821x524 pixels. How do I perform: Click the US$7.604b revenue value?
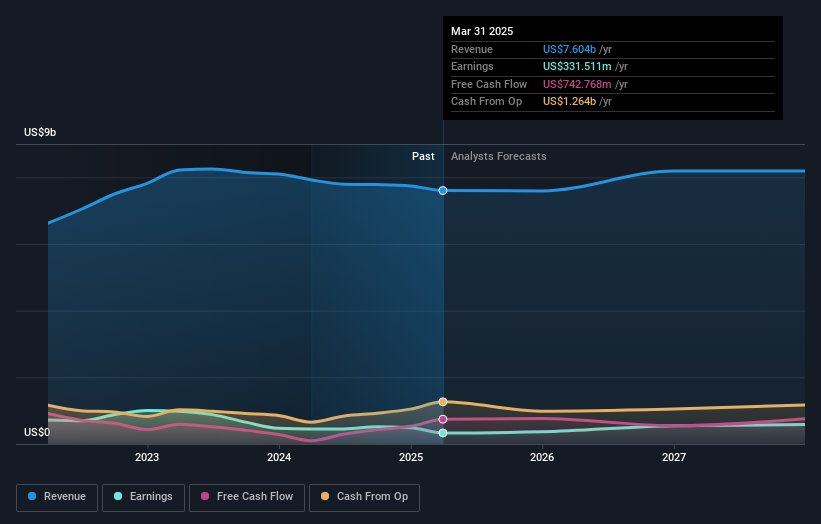[569, 49]
